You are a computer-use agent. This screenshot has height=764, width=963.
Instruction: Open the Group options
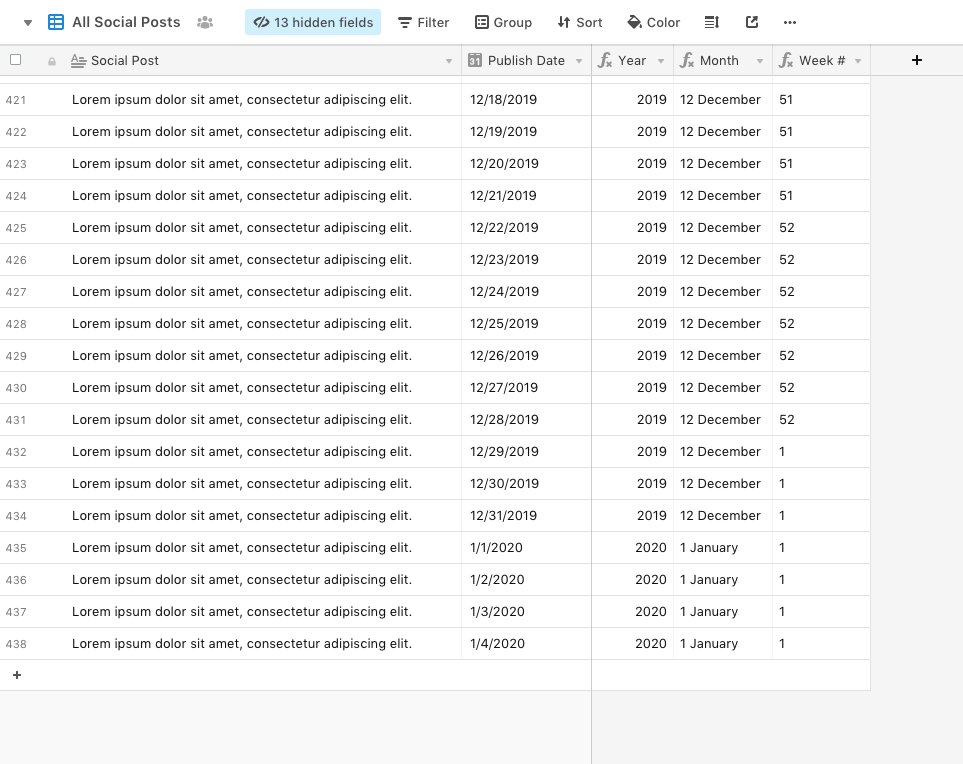tap(503, 22)
